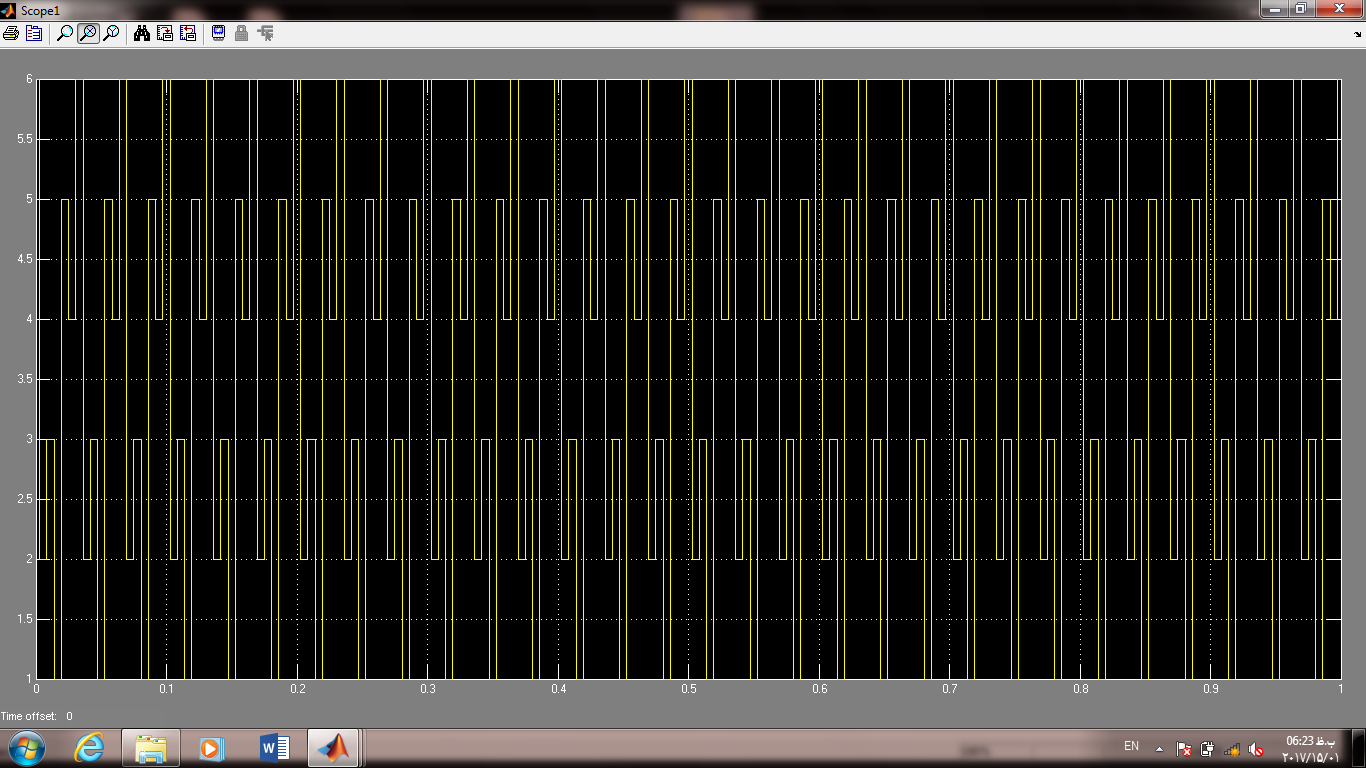Viewport: 1366px width, 768px height.
Task: Open the EN input language selector
Action: pos(1131,746)
